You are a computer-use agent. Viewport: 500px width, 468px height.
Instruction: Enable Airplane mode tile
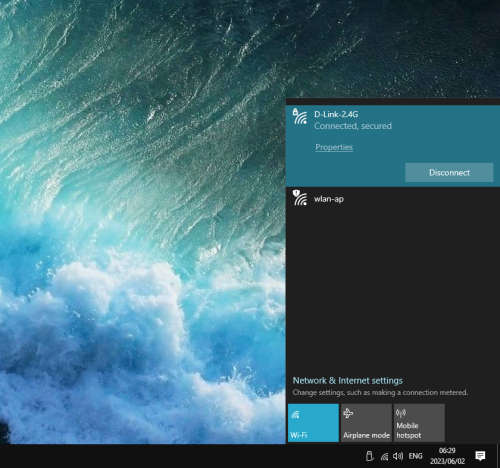[x=366, y=423]
